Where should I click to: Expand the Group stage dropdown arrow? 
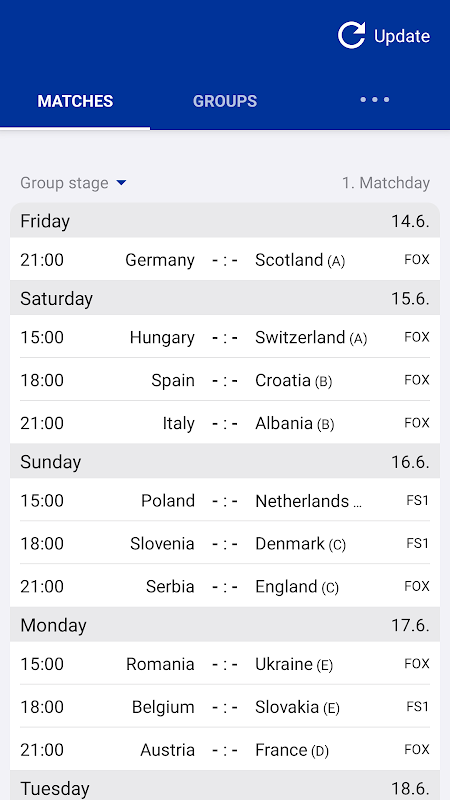121,183
